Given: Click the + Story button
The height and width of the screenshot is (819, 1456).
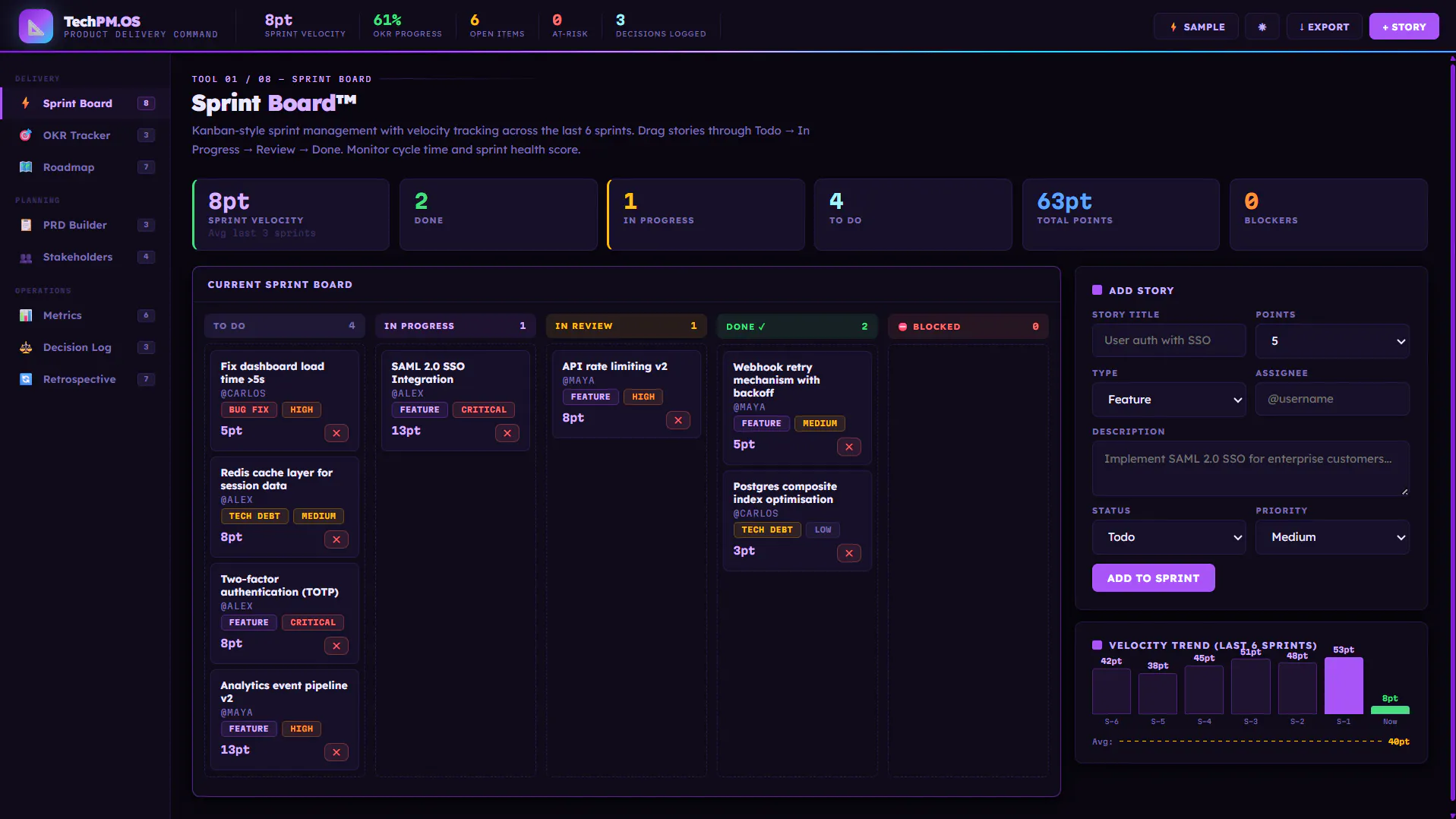Looking at the screenshot, I should pyautogui.click(x=1404, y=27).
